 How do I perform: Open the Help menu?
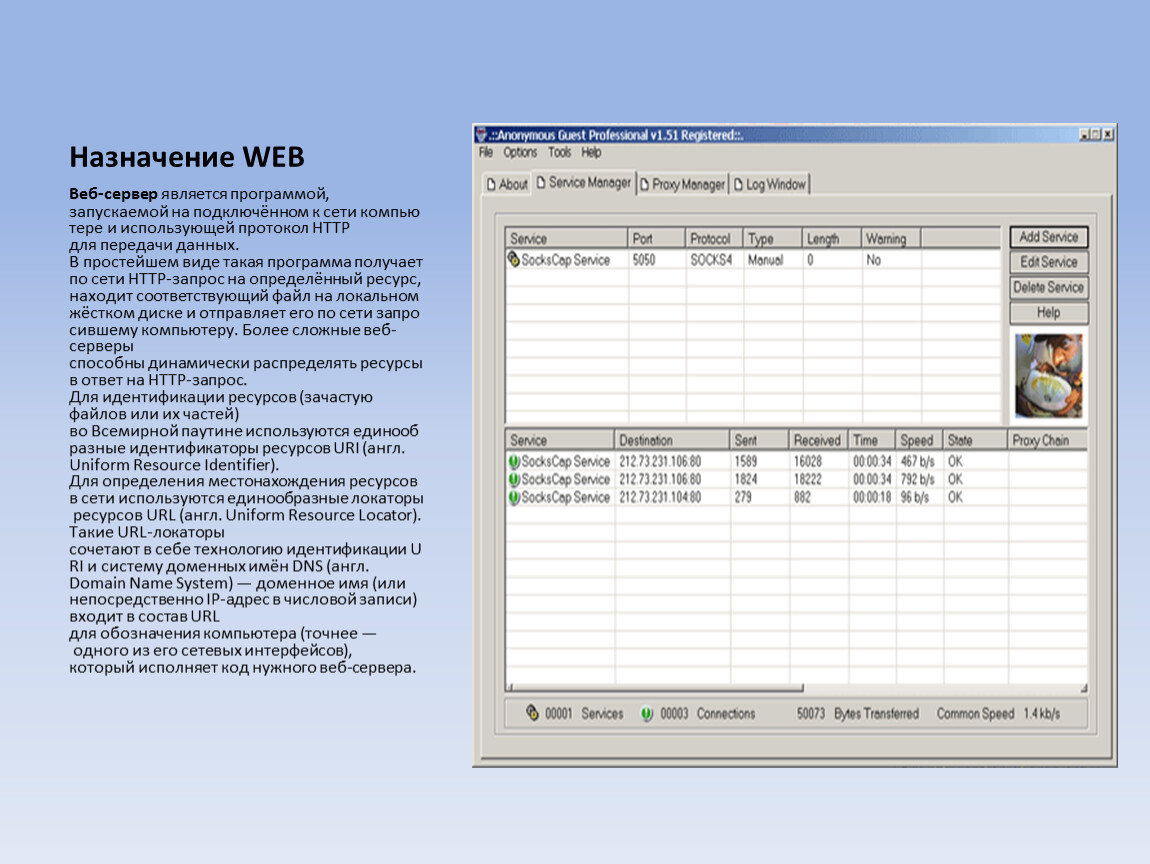click(591, 153)
